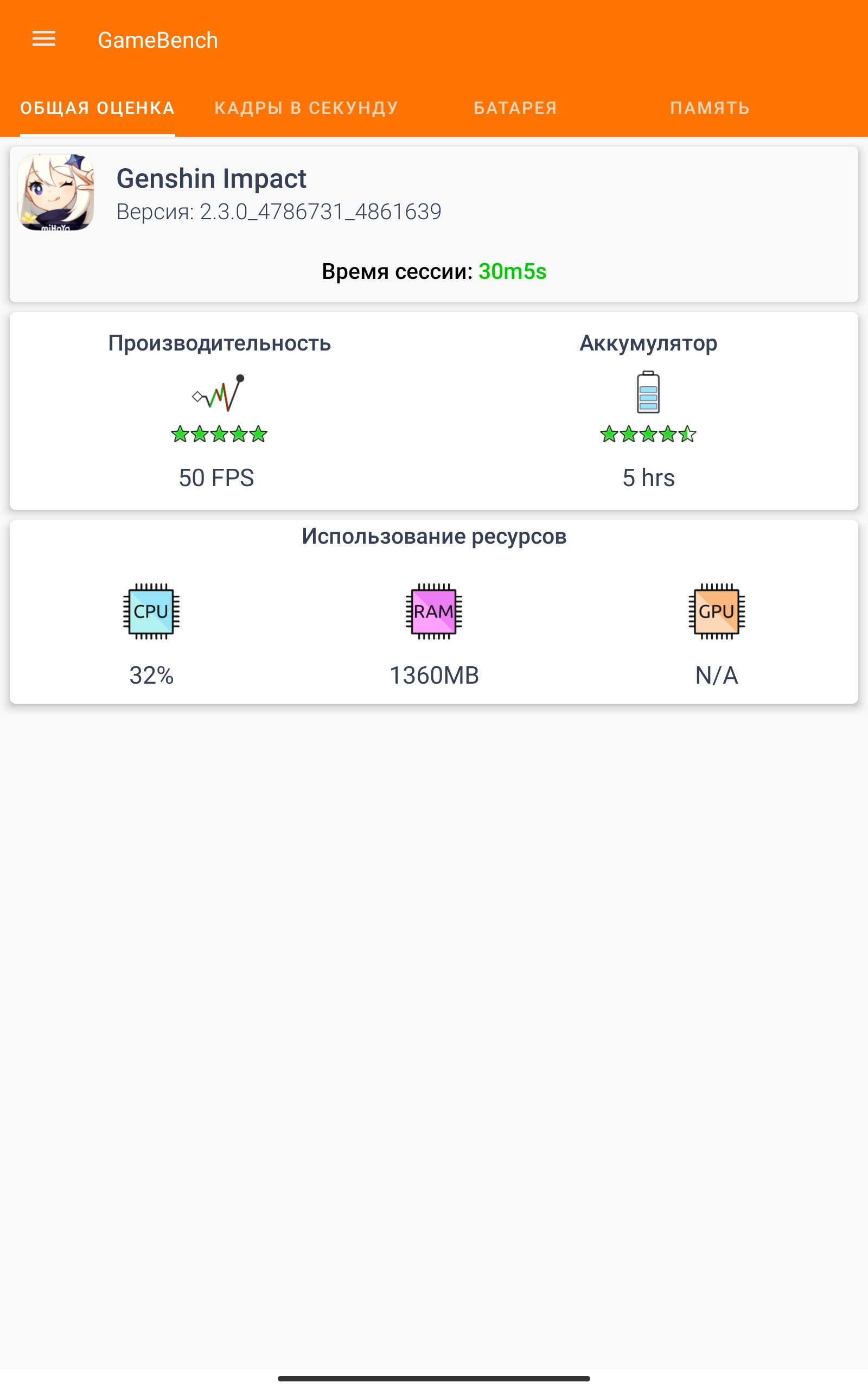Select the Общая оценка tab

coord(98,108)
